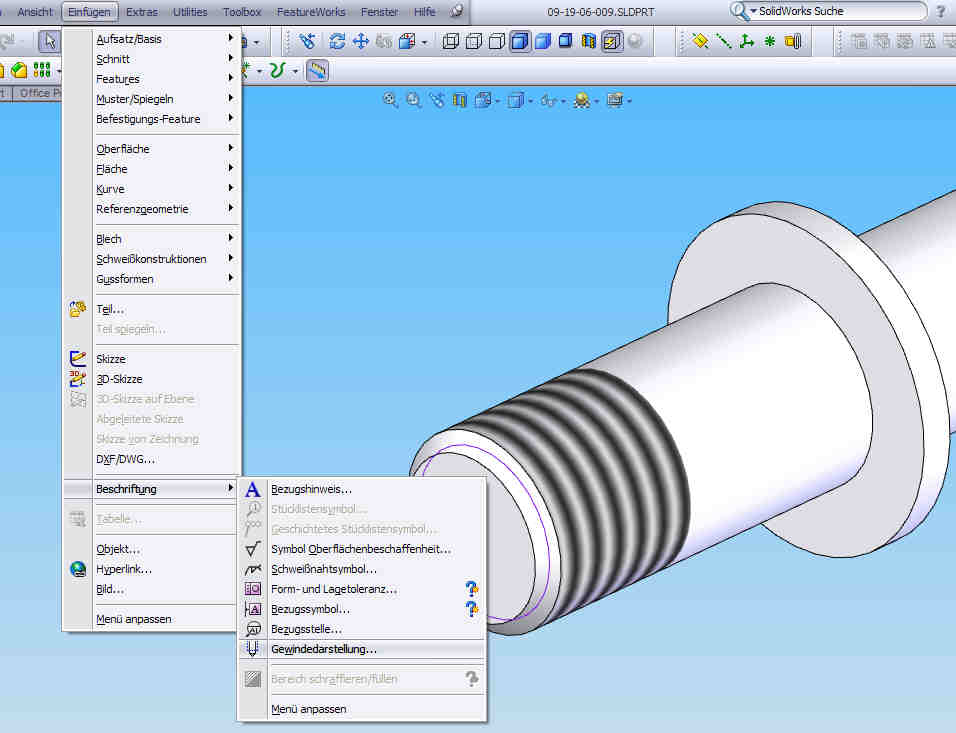Toggle wireframe display style
The width and height of the screenshot is (956, 733).
pyautogui.click(x=451, y=42)
